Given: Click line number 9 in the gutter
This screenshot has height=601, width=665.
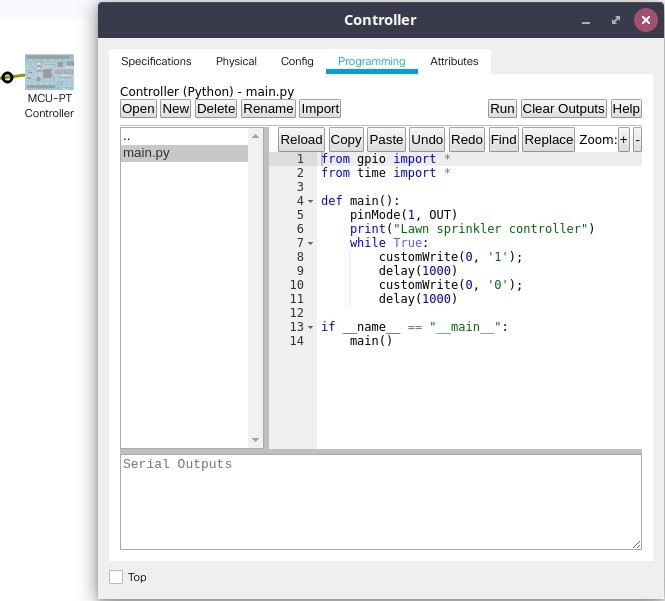Looking at the screenshot, I should click(x=300, y=271).
